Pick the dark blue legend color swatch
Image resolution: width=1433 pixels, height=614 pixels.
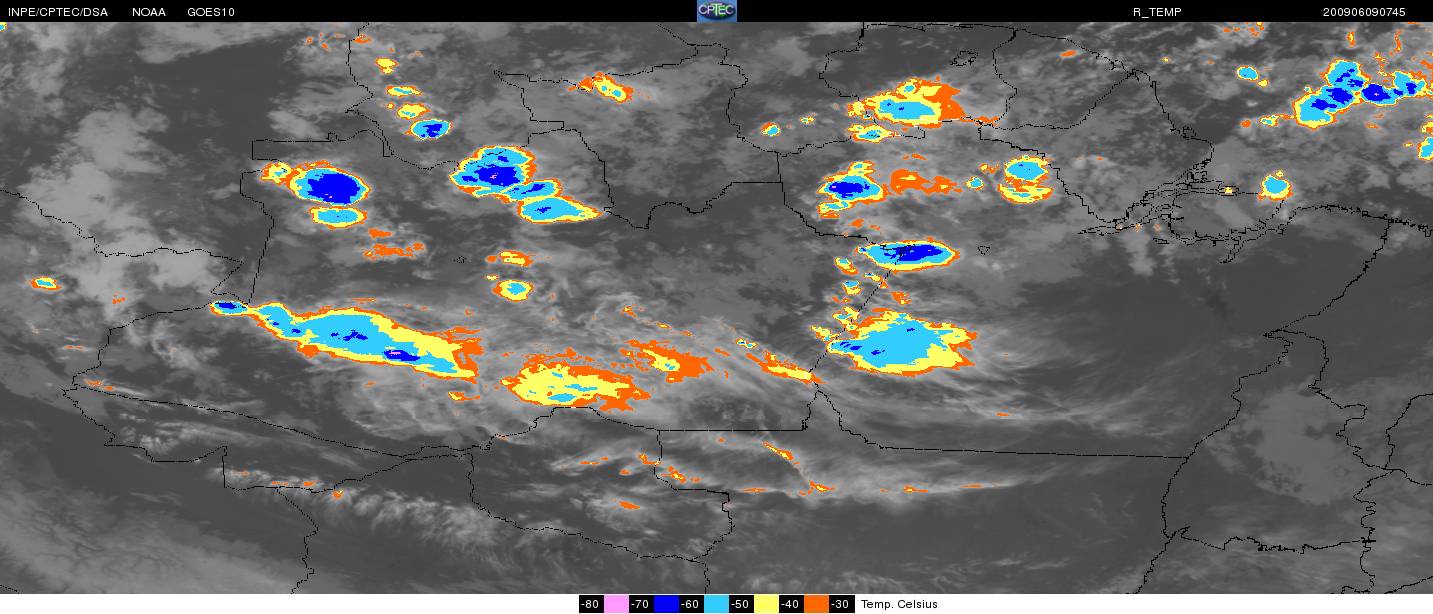click(x=666, y=604)
